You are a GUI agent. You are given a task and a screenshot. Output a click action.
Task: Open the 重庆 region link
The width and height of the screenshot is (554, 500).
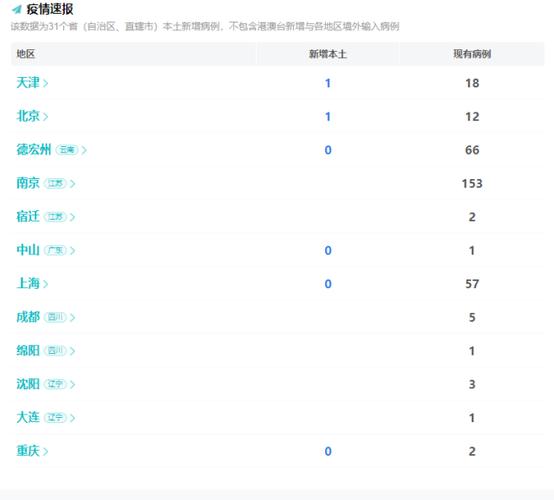coord(28,451)
